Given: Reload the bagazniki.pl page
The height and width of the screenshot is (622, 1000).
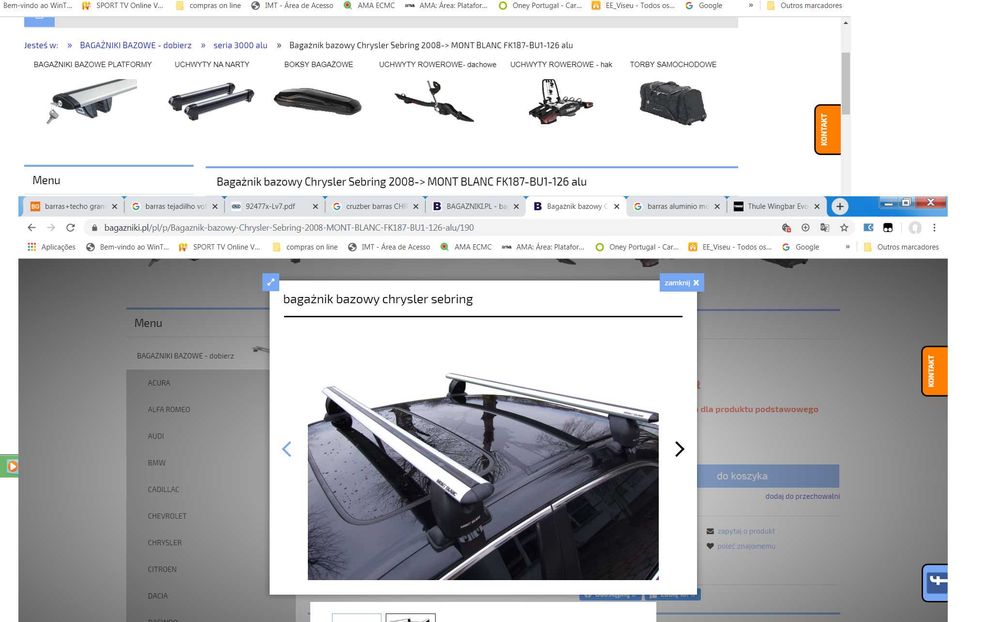Looking at the screenshot, I should (70, 228).
